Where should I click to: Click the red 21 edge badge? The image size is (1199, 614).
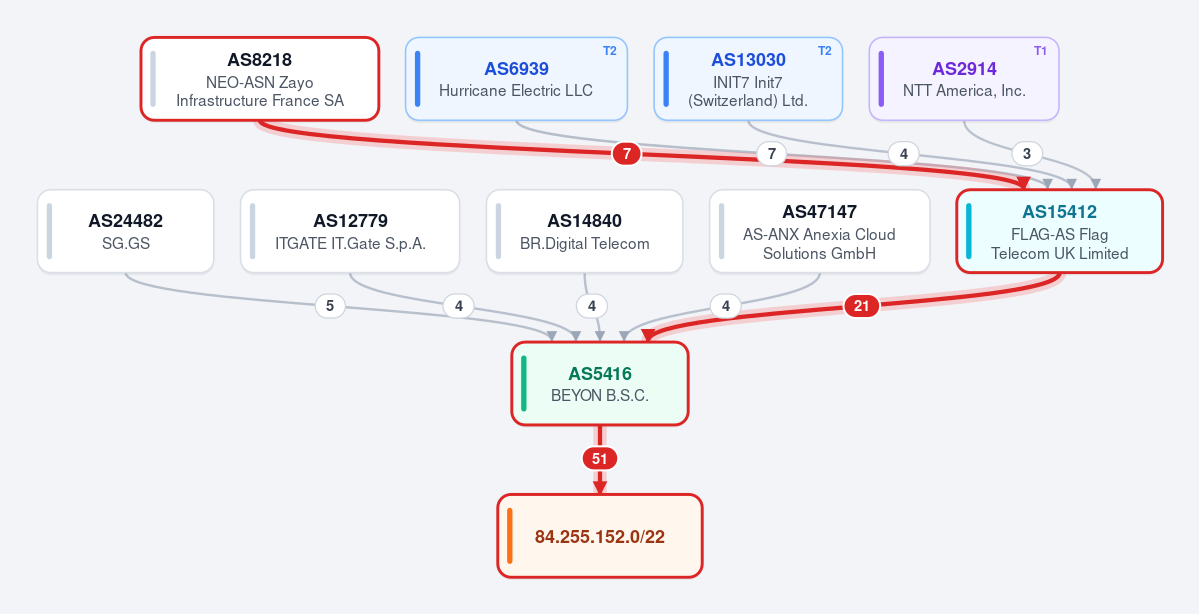point(862,306)
